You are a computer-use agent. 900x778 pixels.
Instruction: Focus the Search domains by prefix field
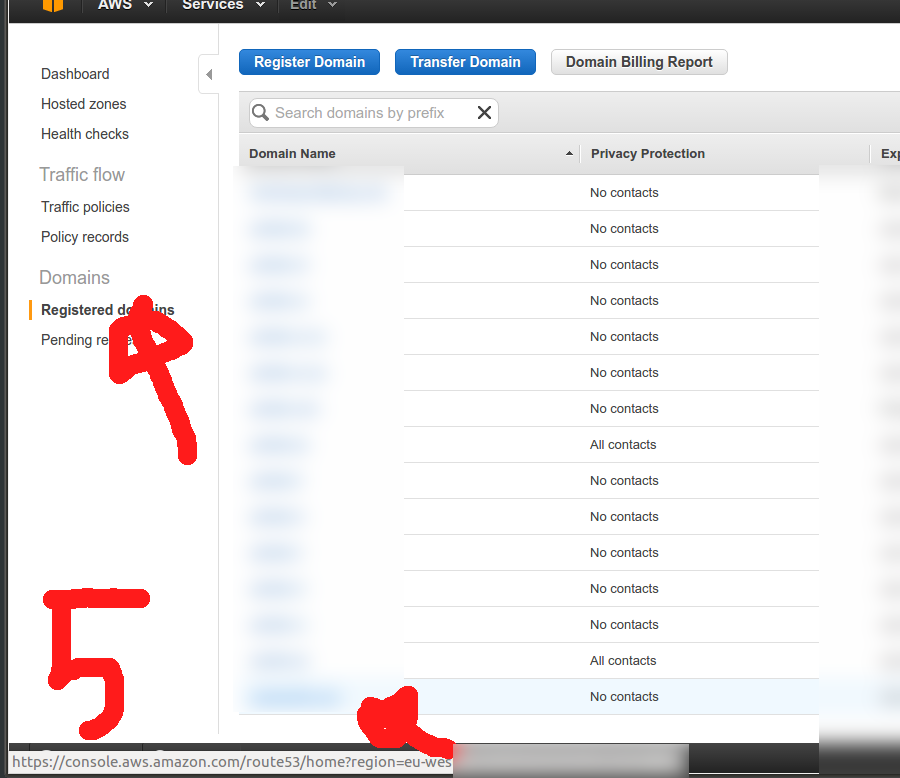(x=373, y=113)
